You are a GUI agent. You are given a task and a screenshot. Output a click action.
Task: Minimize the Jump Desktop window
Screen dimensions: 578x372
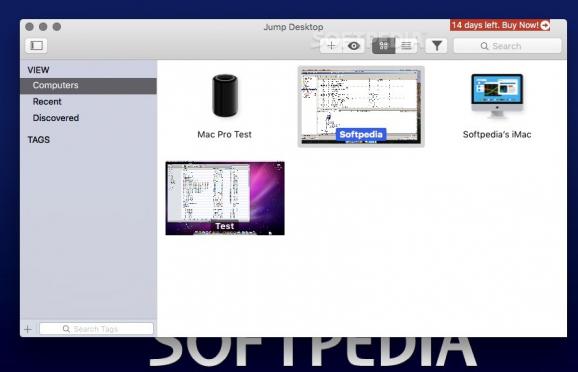pyautogui.click(x=43, y=27)
